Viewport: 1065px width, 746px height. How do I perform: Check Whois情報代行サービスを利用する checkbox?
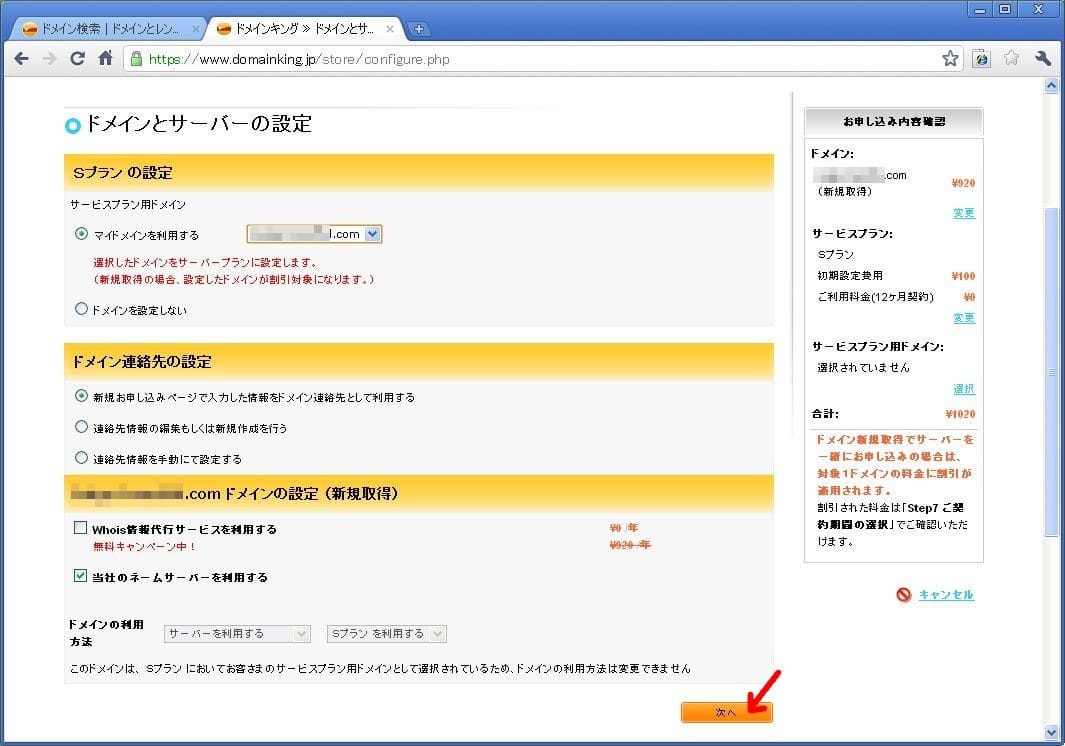point(81,529)
